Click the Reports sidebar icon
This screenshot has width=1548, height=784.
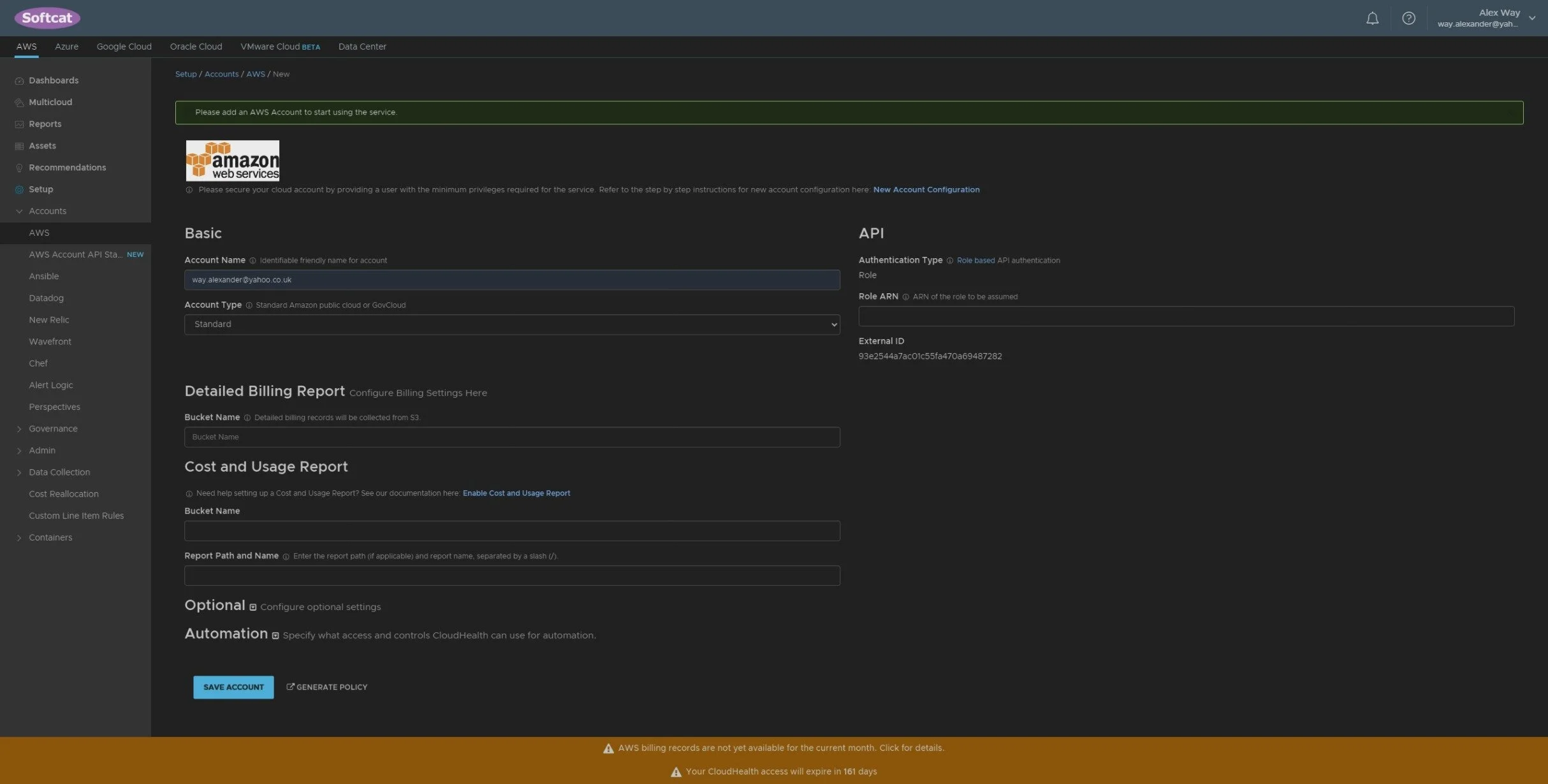tap(19, 124)
